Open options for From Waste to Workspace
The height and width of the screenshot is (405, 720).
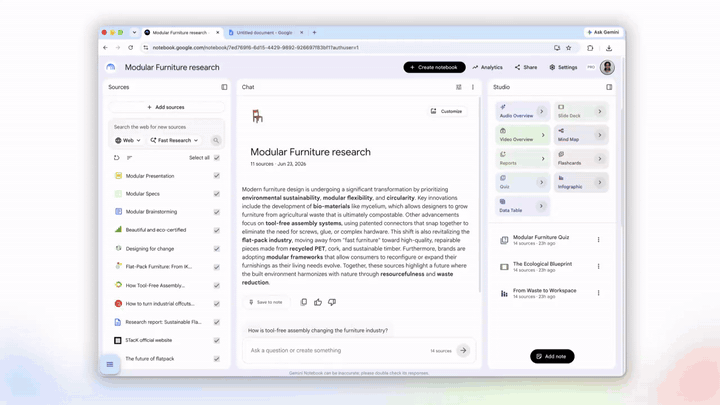coord(598,293)
